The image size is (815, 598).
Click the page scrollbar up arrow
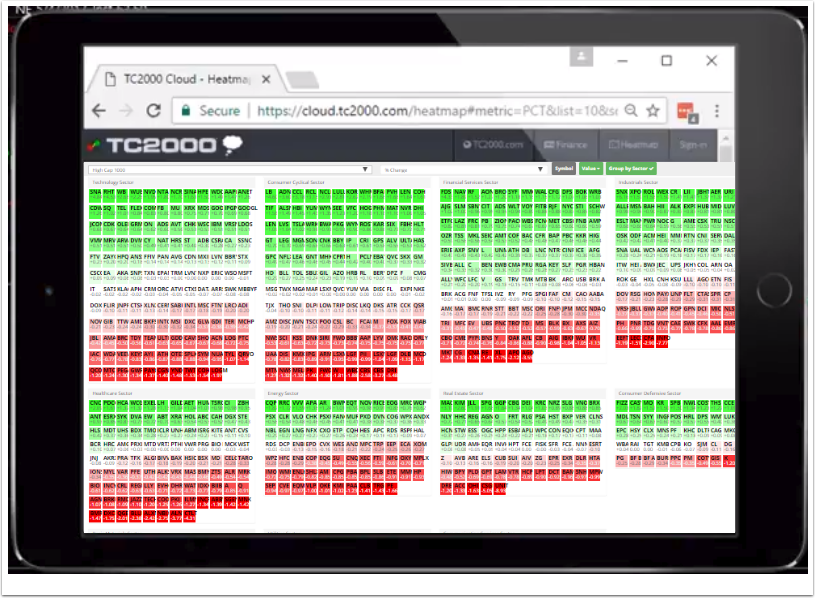click(x=726, y=139)
